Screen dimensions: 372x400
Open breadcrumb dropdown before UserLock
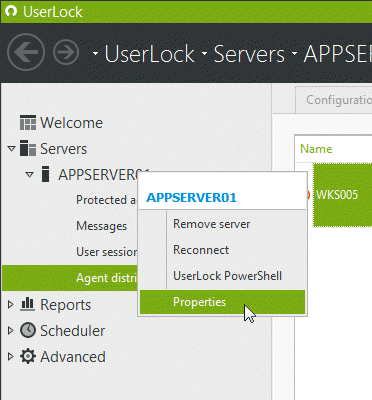(x=95, y=53)
